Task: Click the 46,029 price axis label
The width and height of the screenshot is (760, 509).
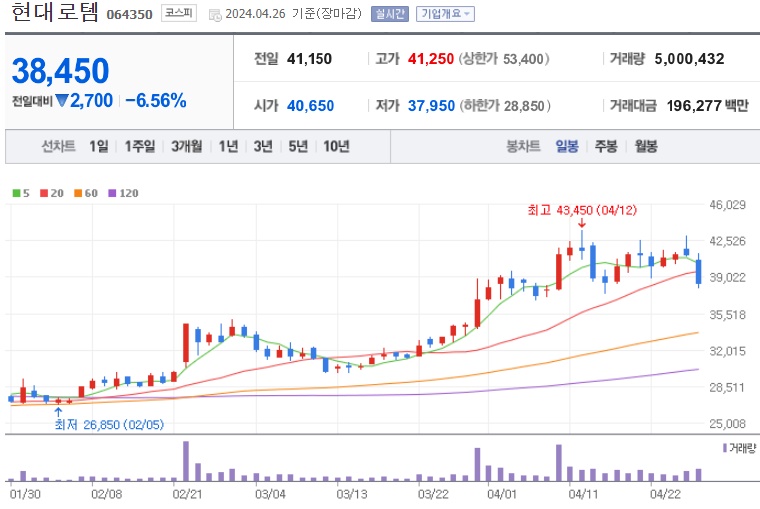Action: 728,205
